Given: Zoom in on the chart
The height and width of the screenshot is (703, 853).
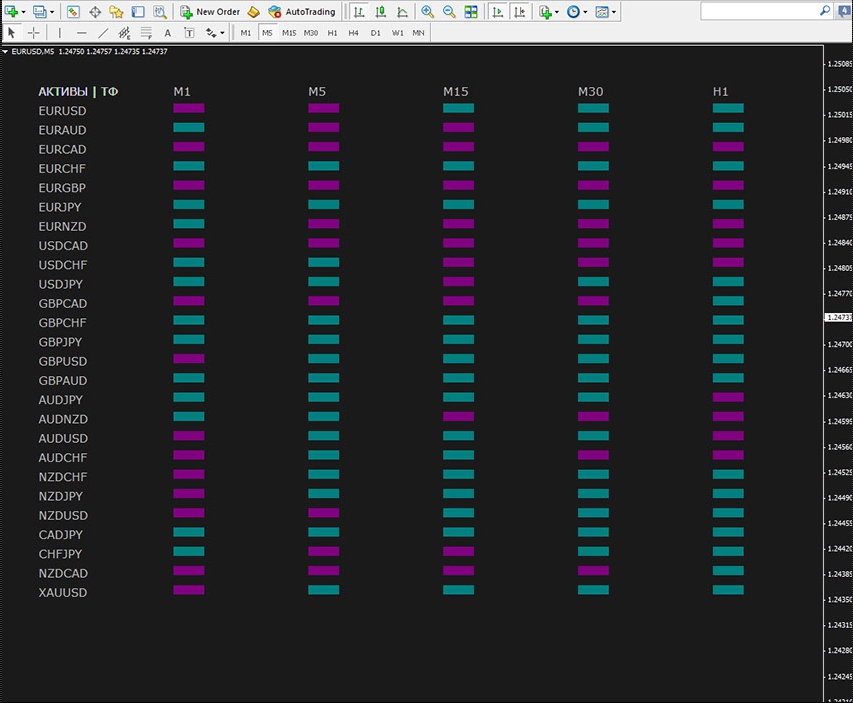Looking at the screenshot, I should (427, 12).
